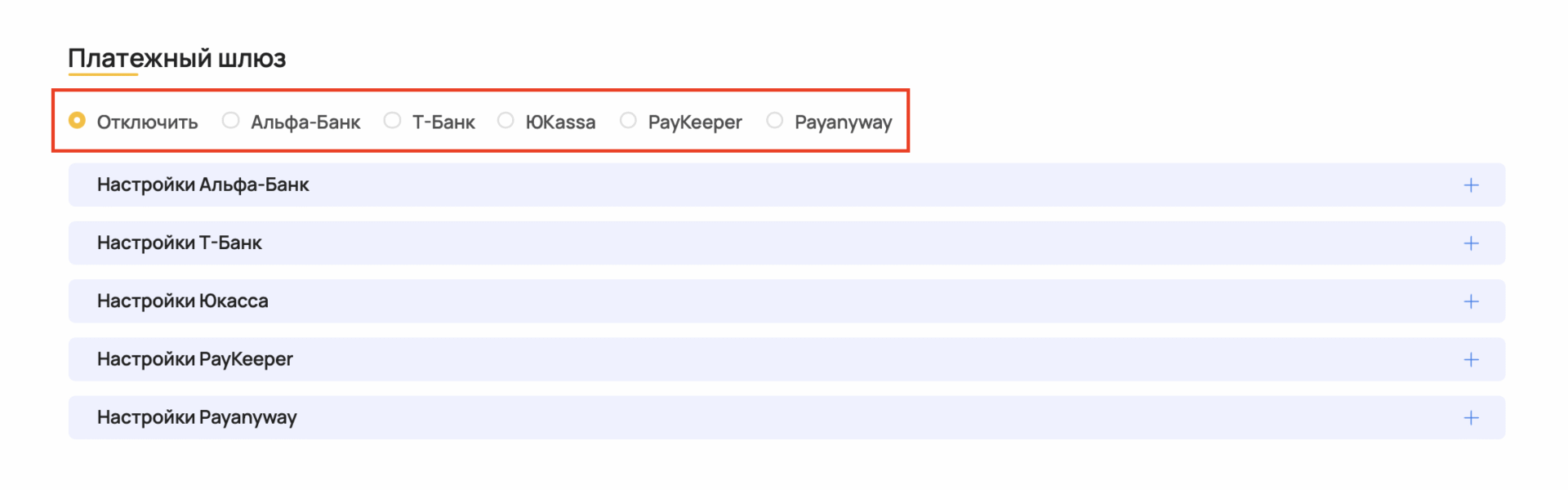Click the plus icon for Настройки Т-Банк

[1471, 243]
